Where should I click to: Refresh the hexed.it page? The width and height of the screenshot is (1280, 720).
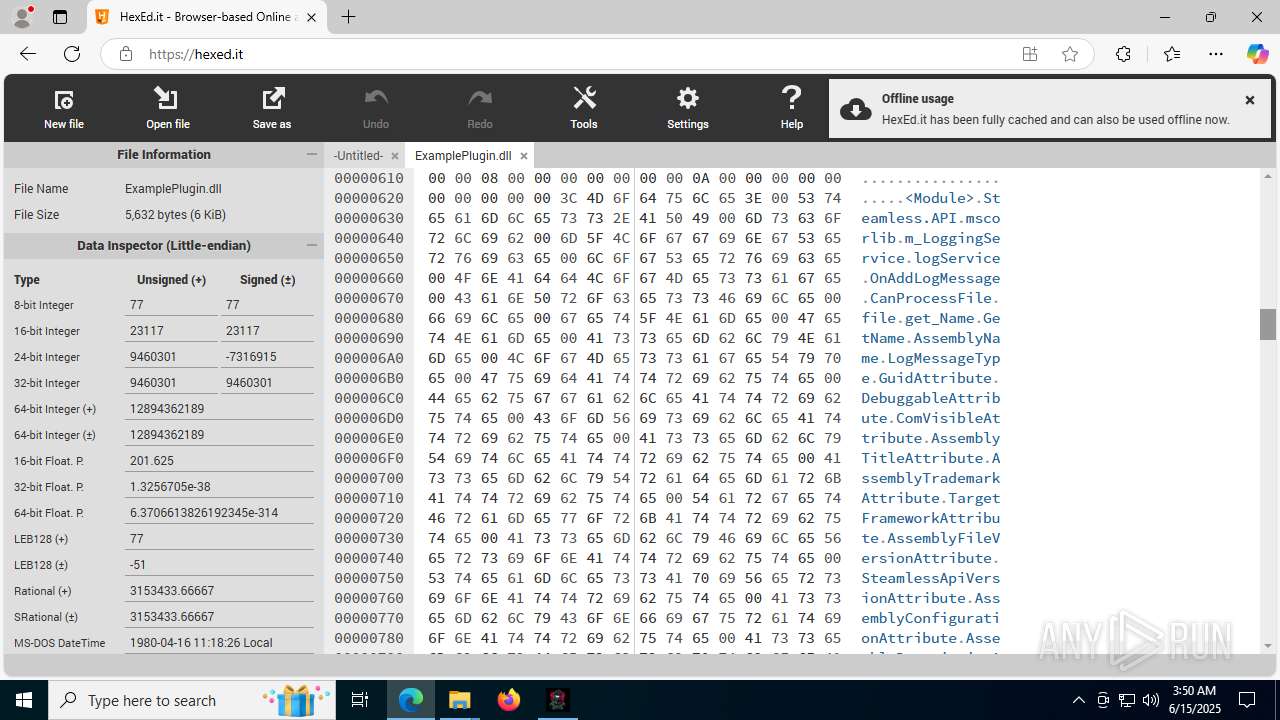(72, 54)
